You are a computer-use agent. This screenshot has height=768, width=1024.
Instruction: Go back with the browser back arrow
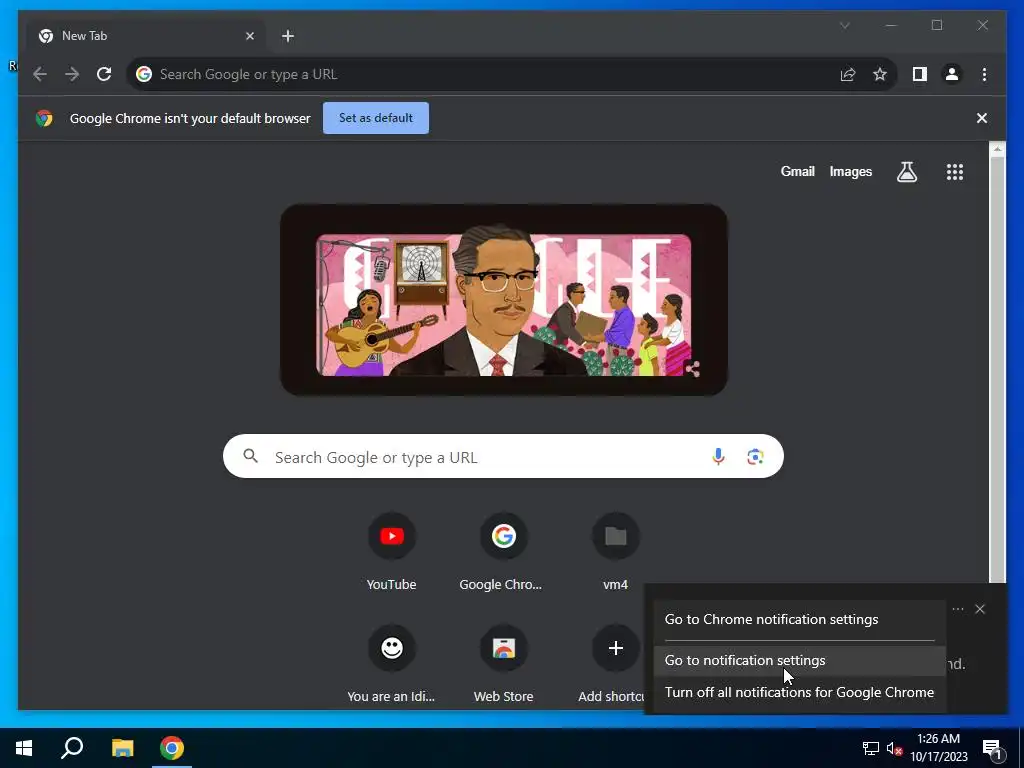point(40,74)
